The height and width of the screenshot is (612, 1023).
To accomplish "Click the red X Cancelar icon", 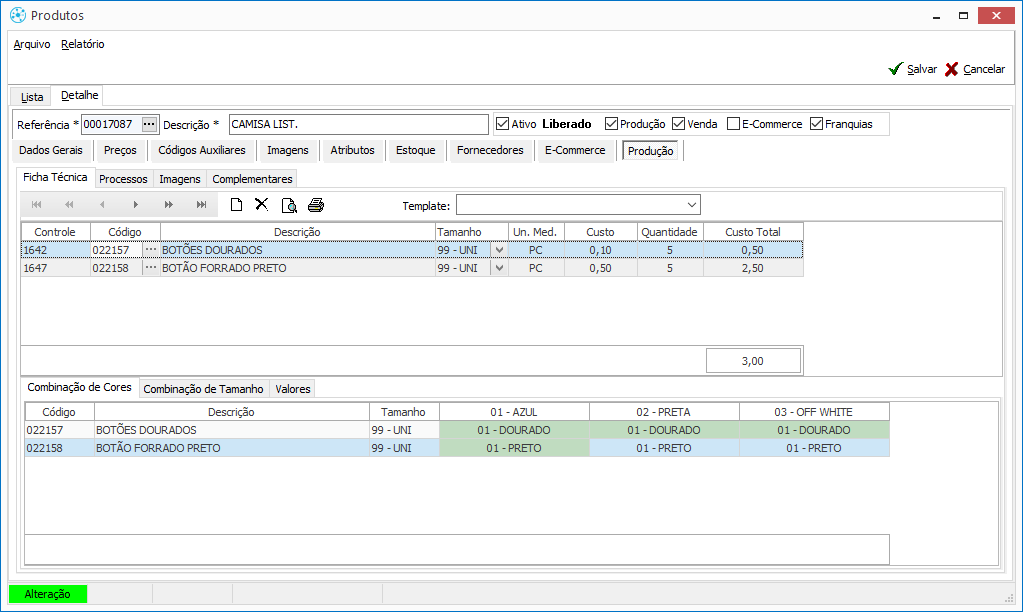I will (952, 69).
